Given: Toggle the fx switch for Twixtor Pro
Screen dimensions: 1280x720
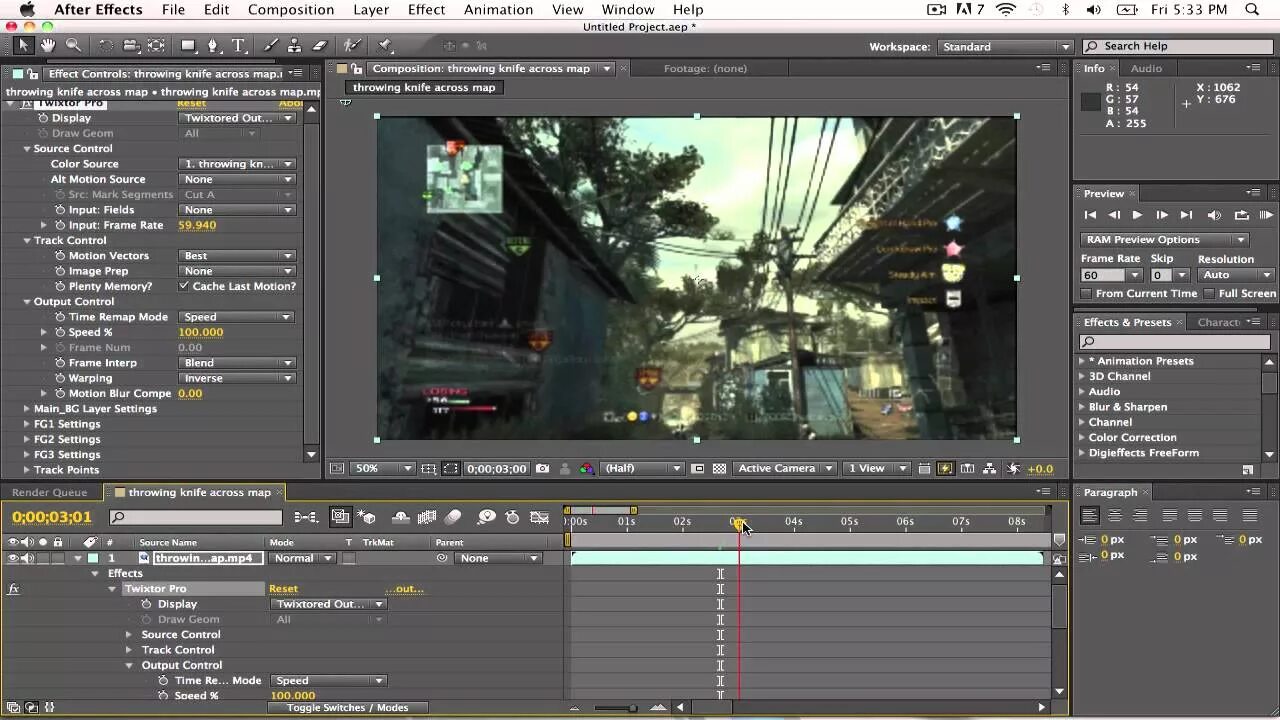Looking at the screenshot, I should click(x=13, y=589).
